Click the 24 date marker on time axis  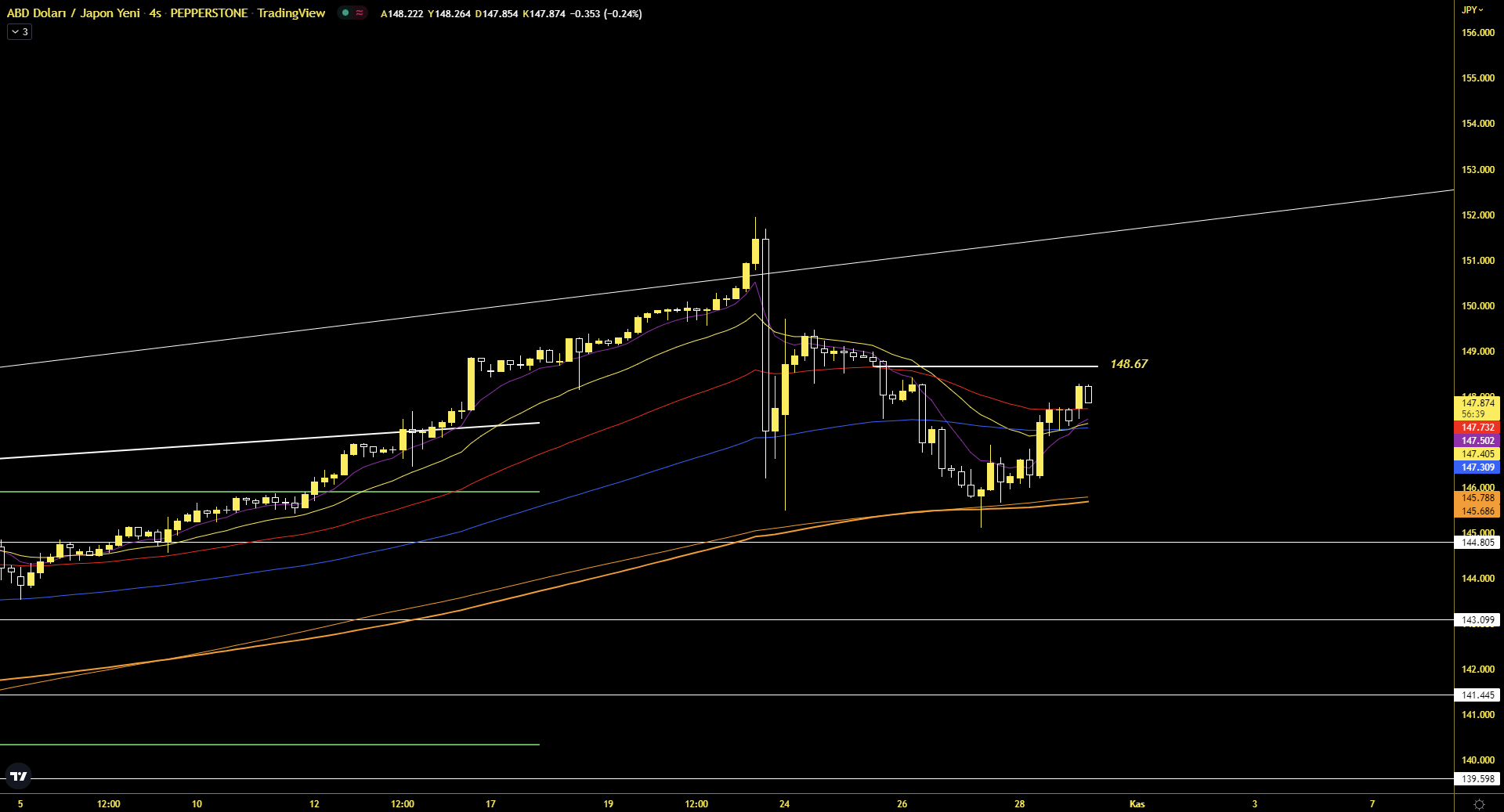tap(784, 804)
